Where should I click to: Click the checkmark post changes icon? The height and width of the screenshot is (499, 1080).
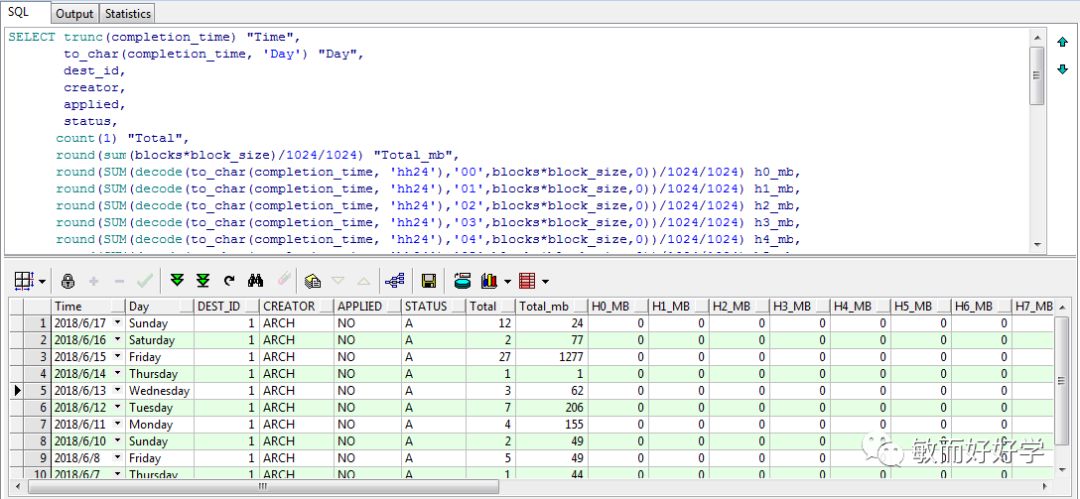[x=145, y=281]
